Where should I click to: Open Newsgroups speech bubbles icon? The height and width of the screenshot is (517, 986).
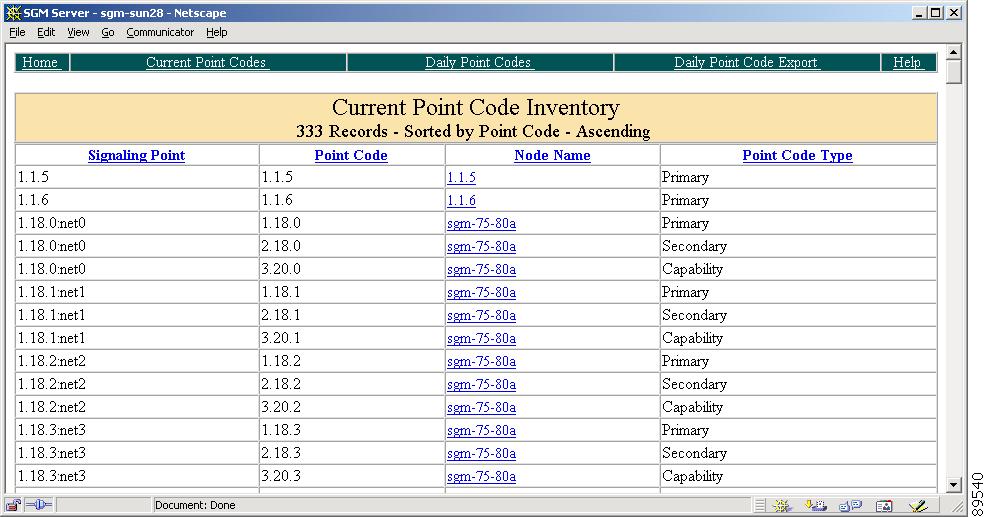850,506
